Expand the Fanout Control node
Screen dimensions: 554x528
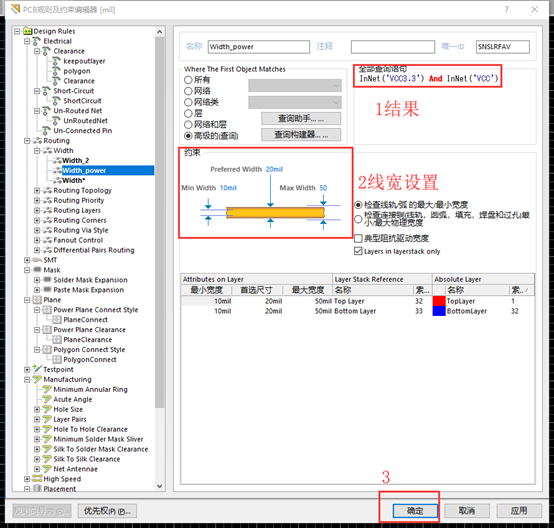pyautogui.click(x=37, y=240)
